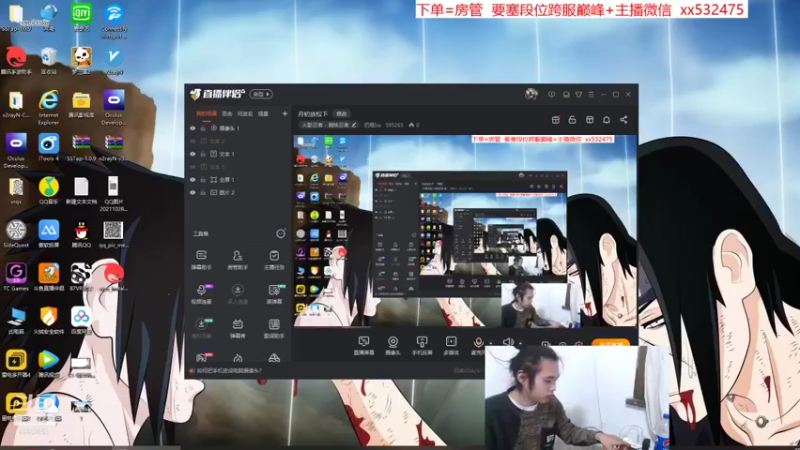Open the TC Games desktop icon
This screenshot has width=800, height=450.
(16, 277)
